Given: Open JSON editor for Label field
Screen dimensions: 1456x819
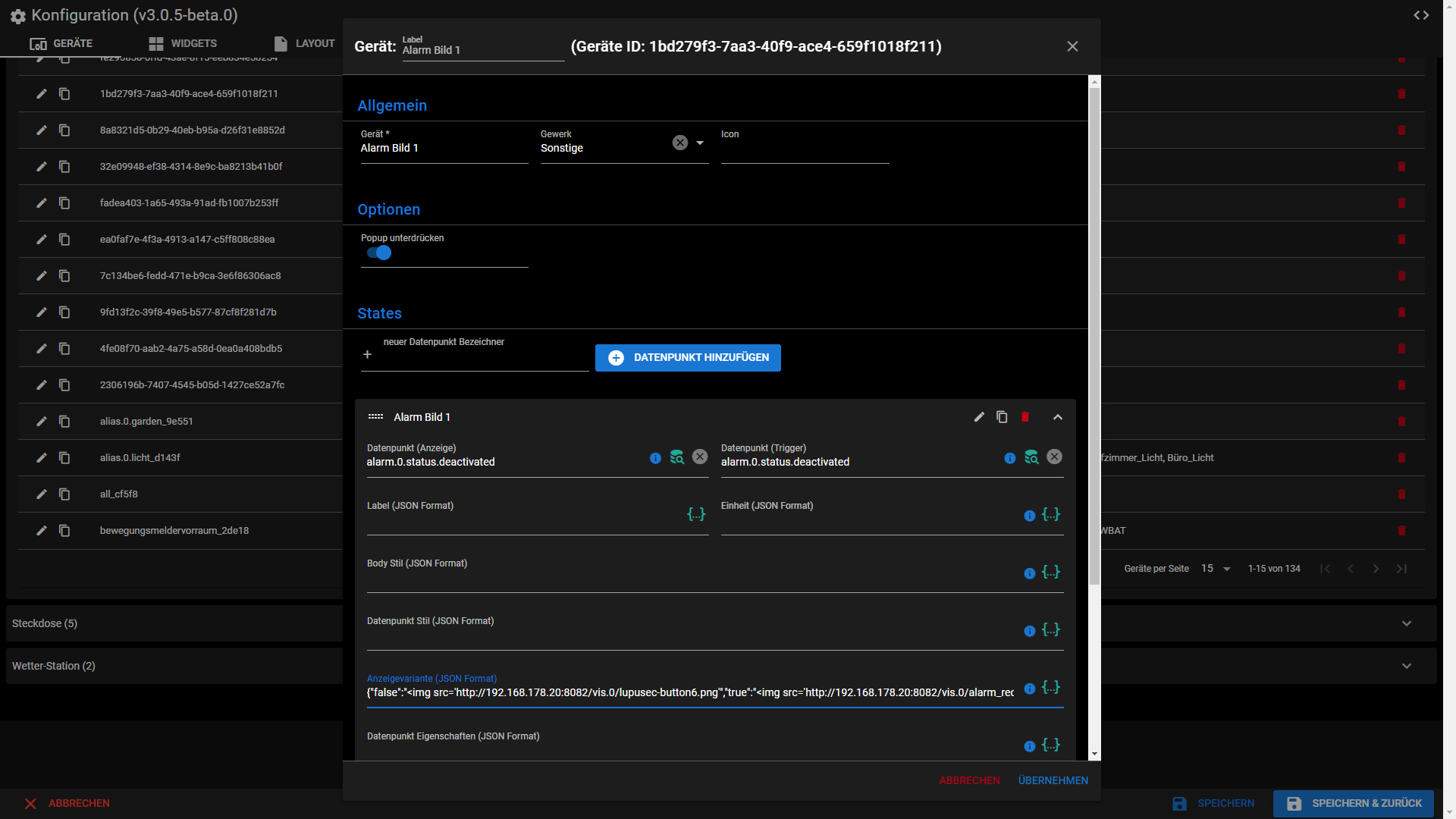Looking at the screenshot, I should point(696,514).
